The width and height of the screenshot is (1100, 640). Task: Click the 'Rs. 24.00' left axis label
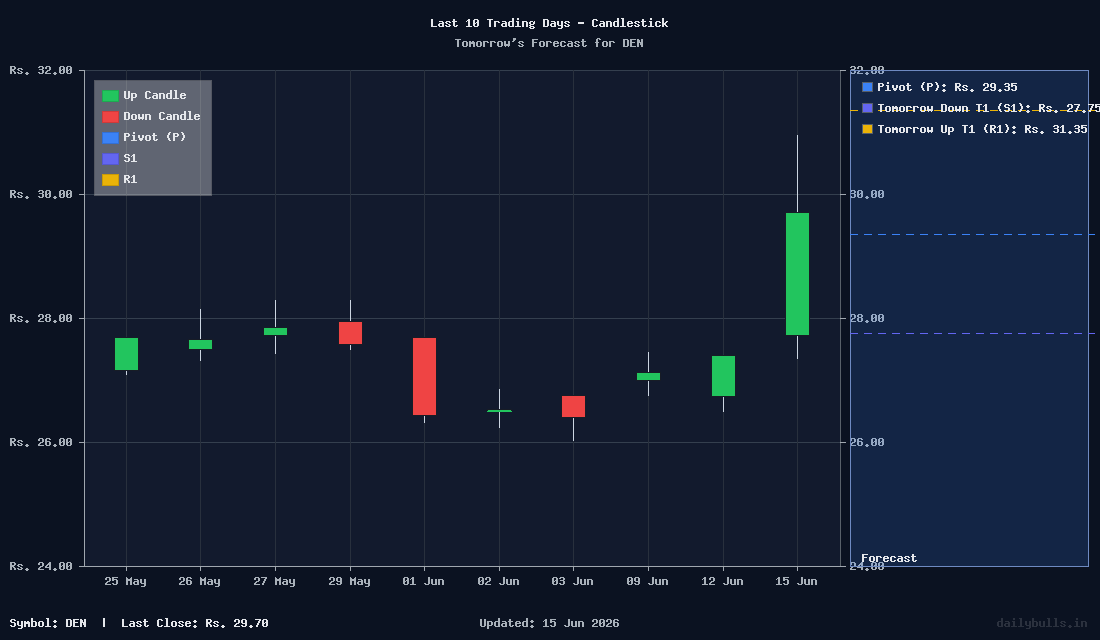41,566
